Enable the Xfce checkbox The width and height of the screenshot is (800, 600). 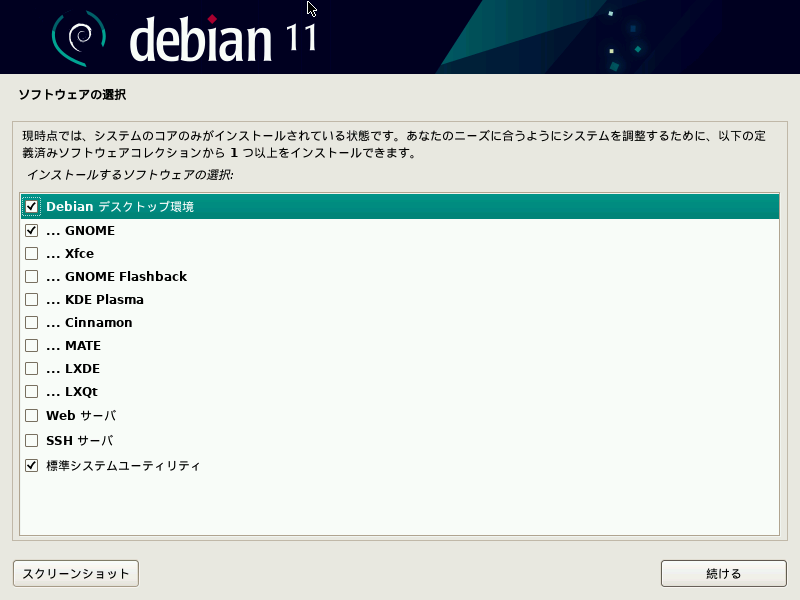coord(32,254)
